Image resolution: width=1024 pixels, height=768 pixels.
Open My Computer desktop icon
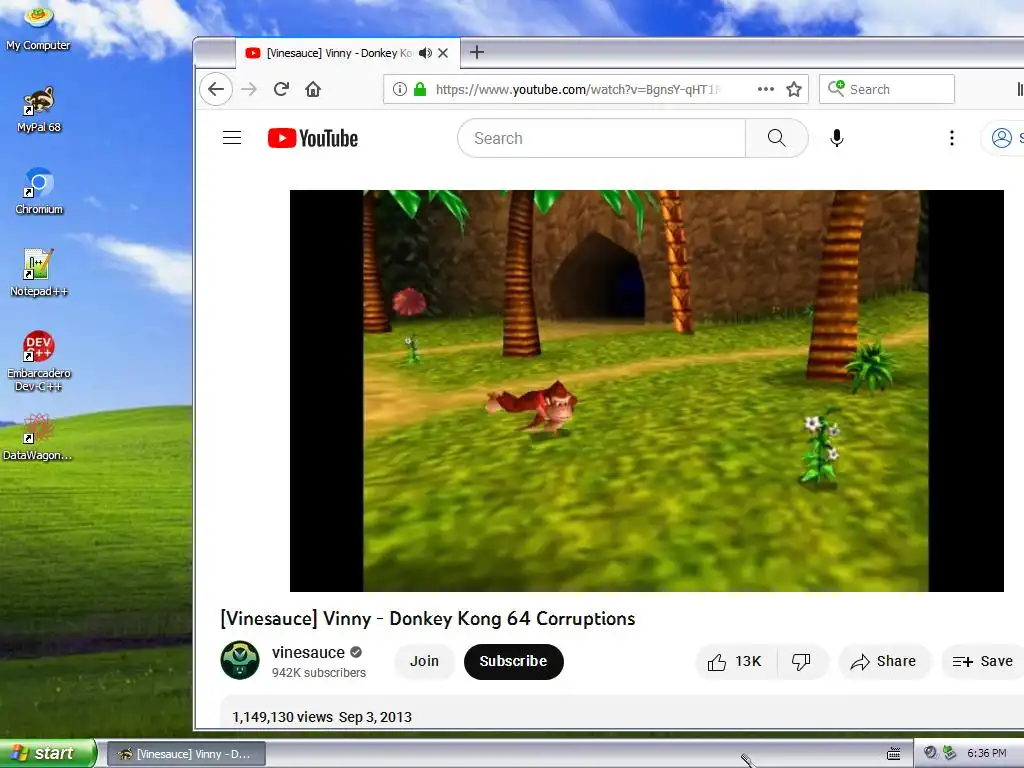38,27
